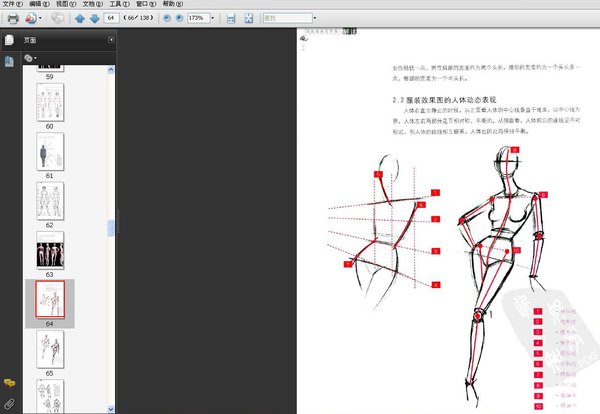The image size is (600, 414).
Task: Click the colorful collaborate icon in toolbar
Action: coord(31,18)
